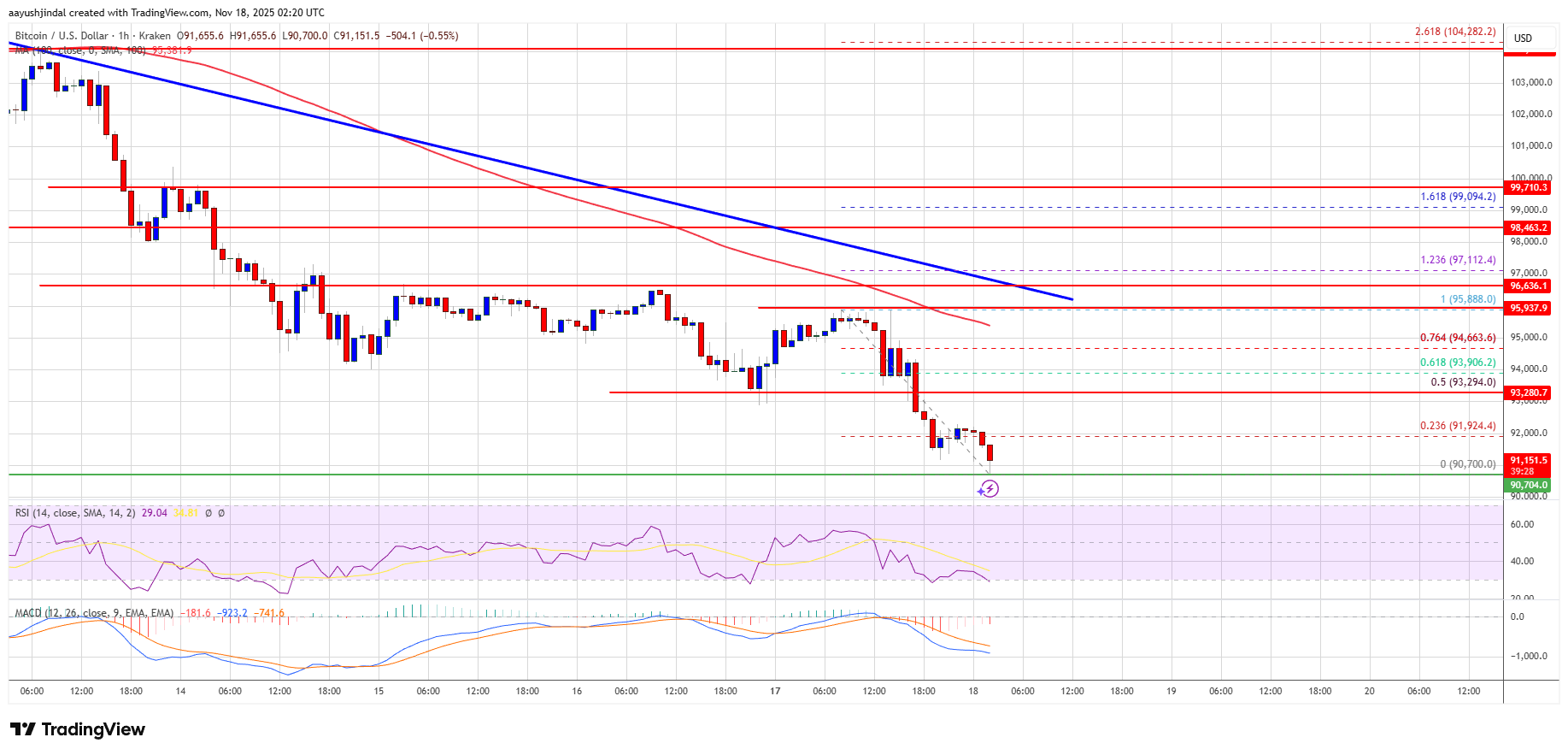Click the 0.5 Fibonacci level label
This screenshot has width=1568, height=755.
click(x=1463, y=382)
